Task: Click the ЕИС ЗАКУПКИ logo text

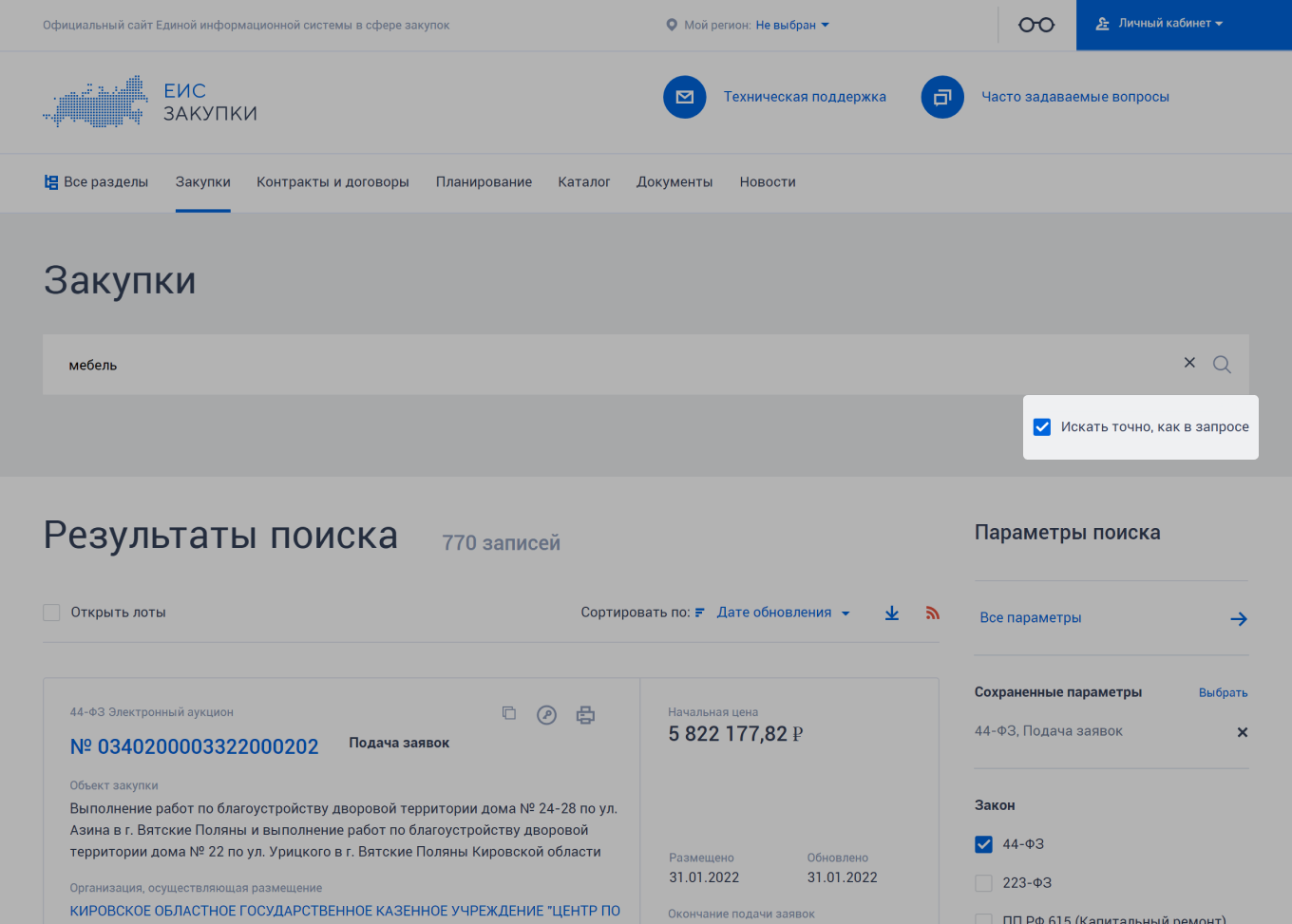Action: (210, 103)
